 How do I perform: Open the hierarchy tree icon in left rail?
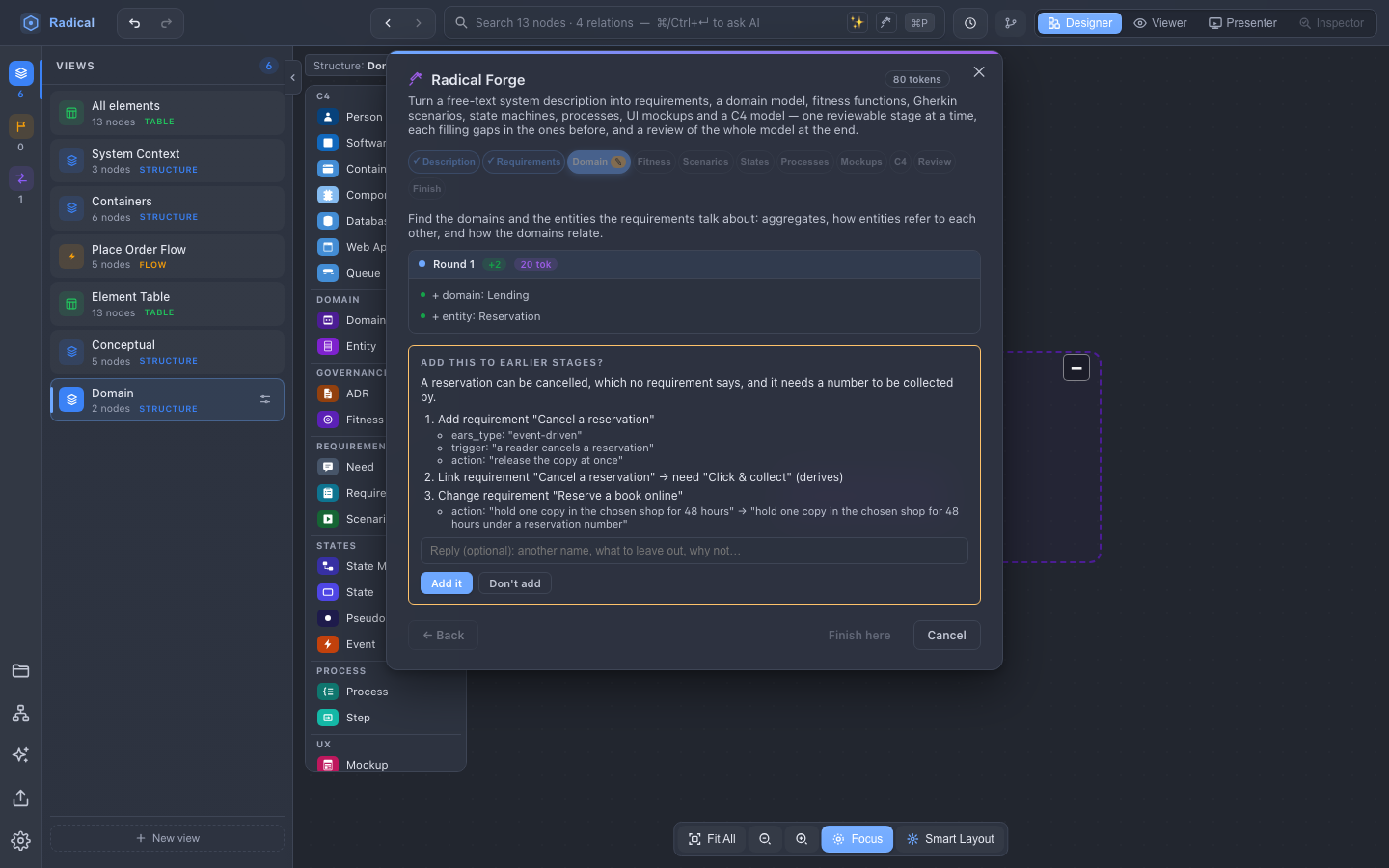click(21, 714)
